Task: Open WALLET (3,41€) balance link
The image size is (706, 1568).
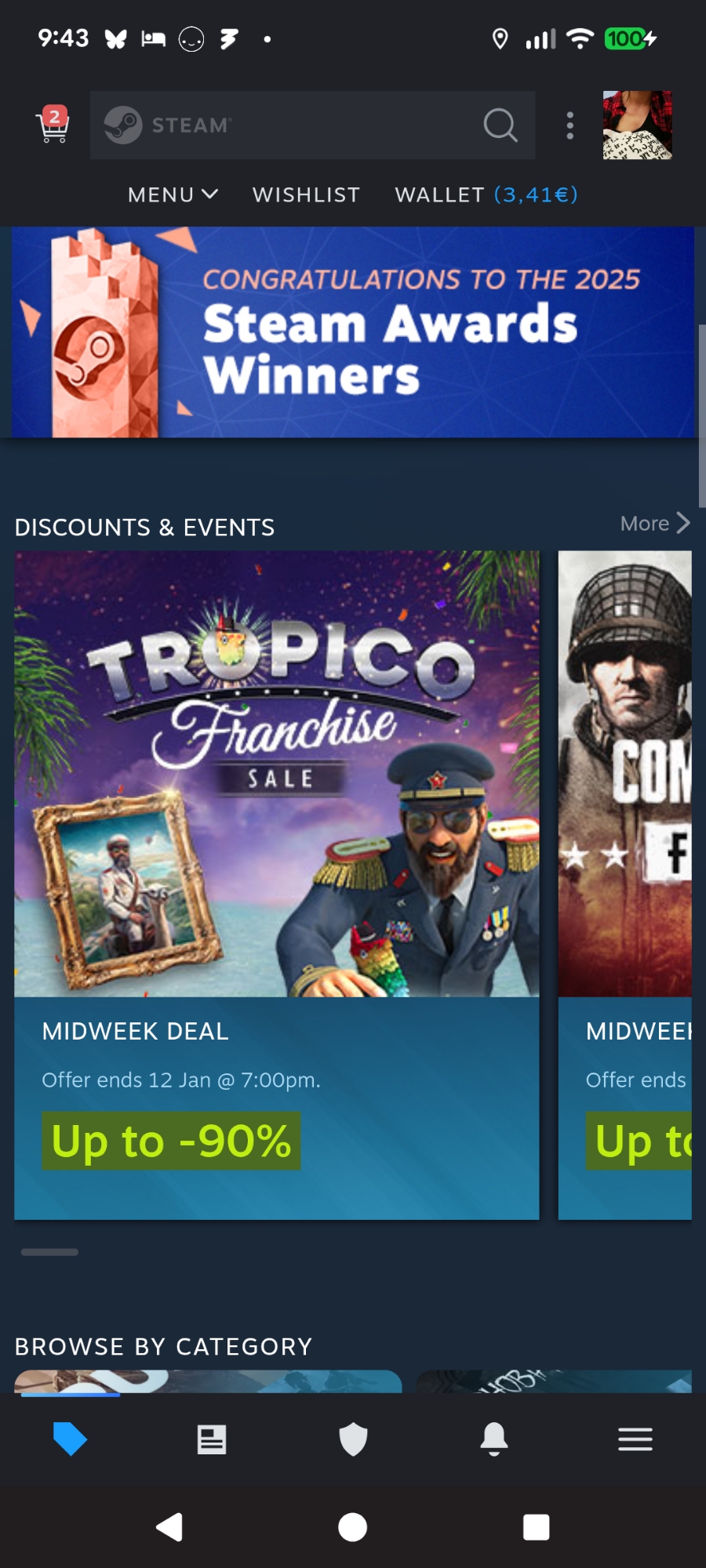Action: [486, 194]
